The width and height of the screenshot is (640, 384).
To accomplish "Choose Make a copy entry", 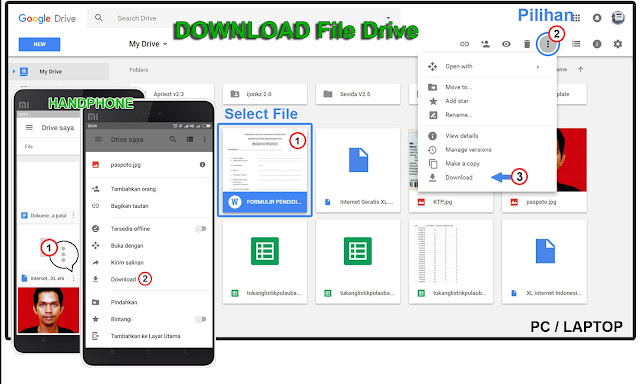I will [487, 164].
